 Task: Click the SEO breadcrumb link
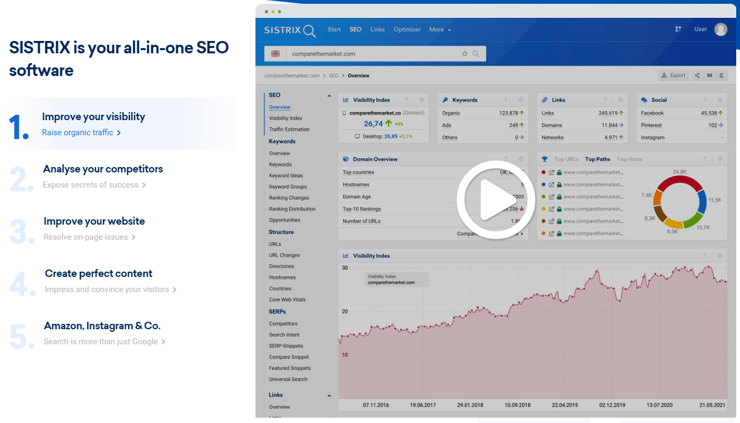334,76
